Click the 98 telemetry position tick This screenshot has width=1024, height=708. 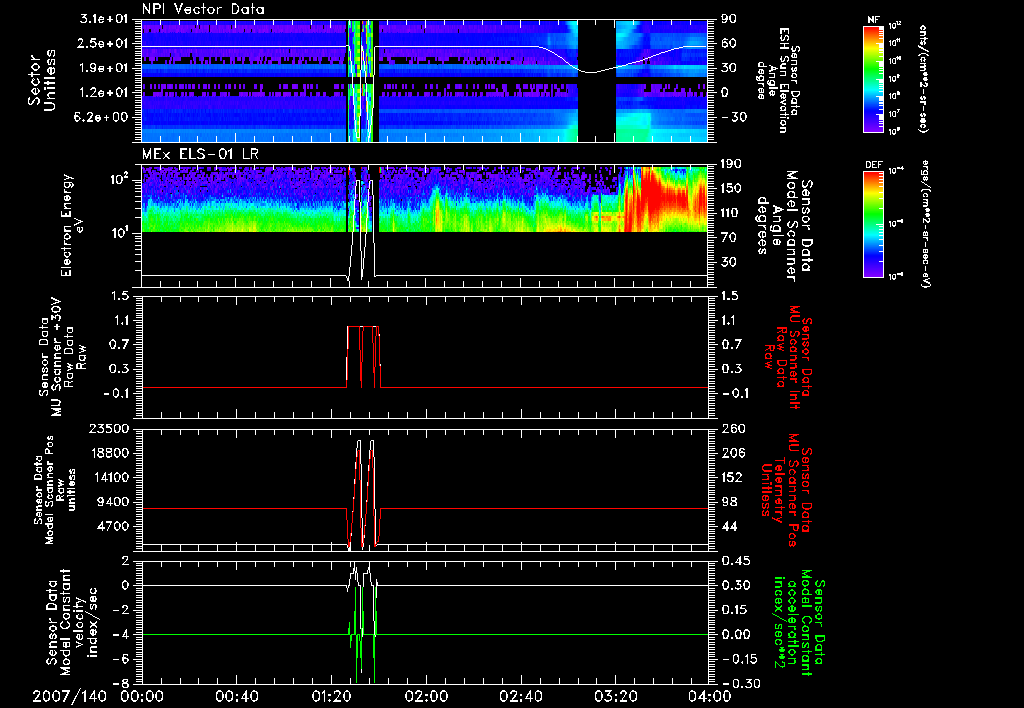pyautogui.click(x=729, y=502)
